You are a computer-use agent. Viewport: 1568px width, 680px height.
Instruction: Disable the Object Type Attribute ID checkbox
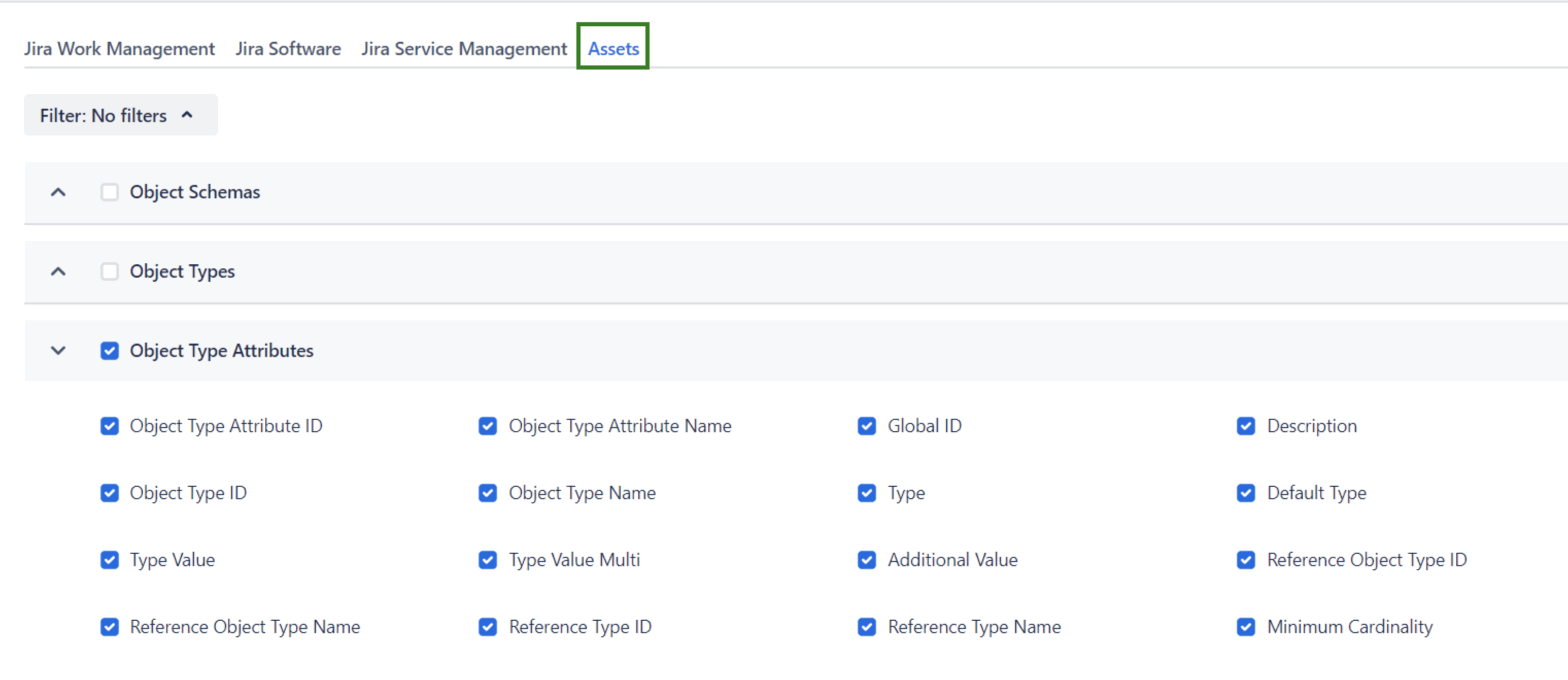tap(110, 426)
